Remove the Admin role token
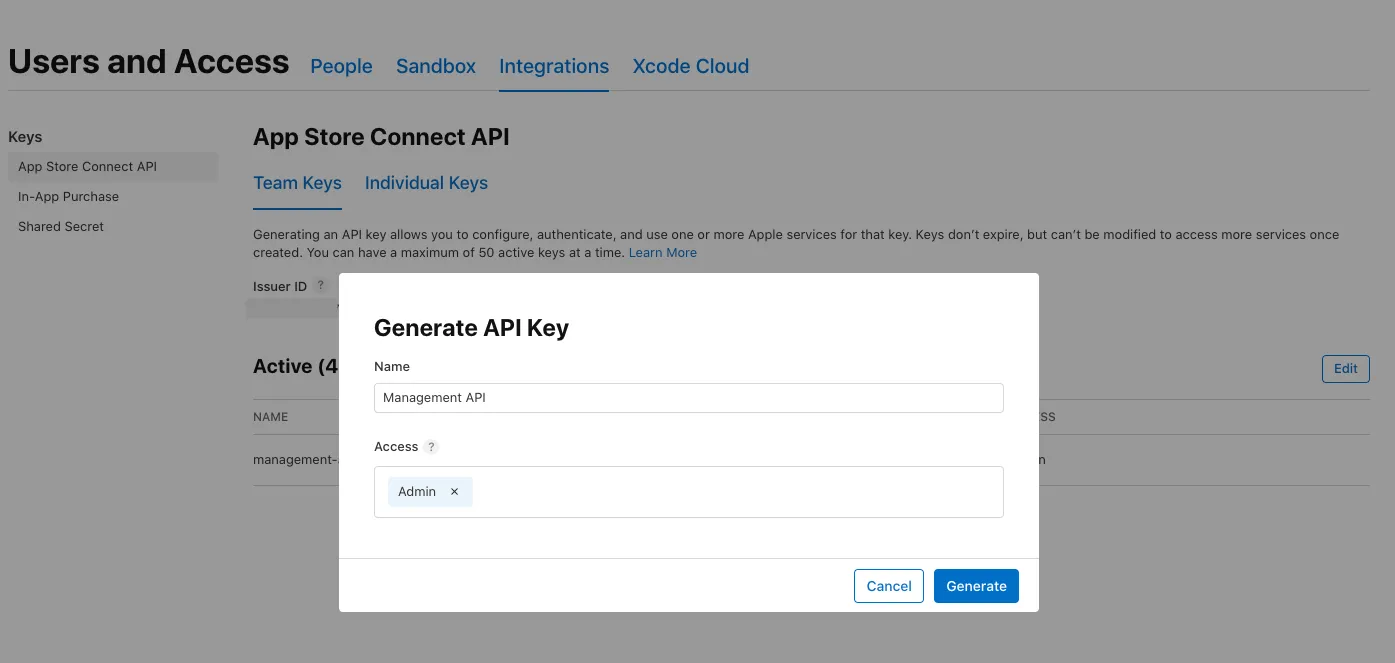Viewport: 1395px width, 663px height. pos(455,491)
